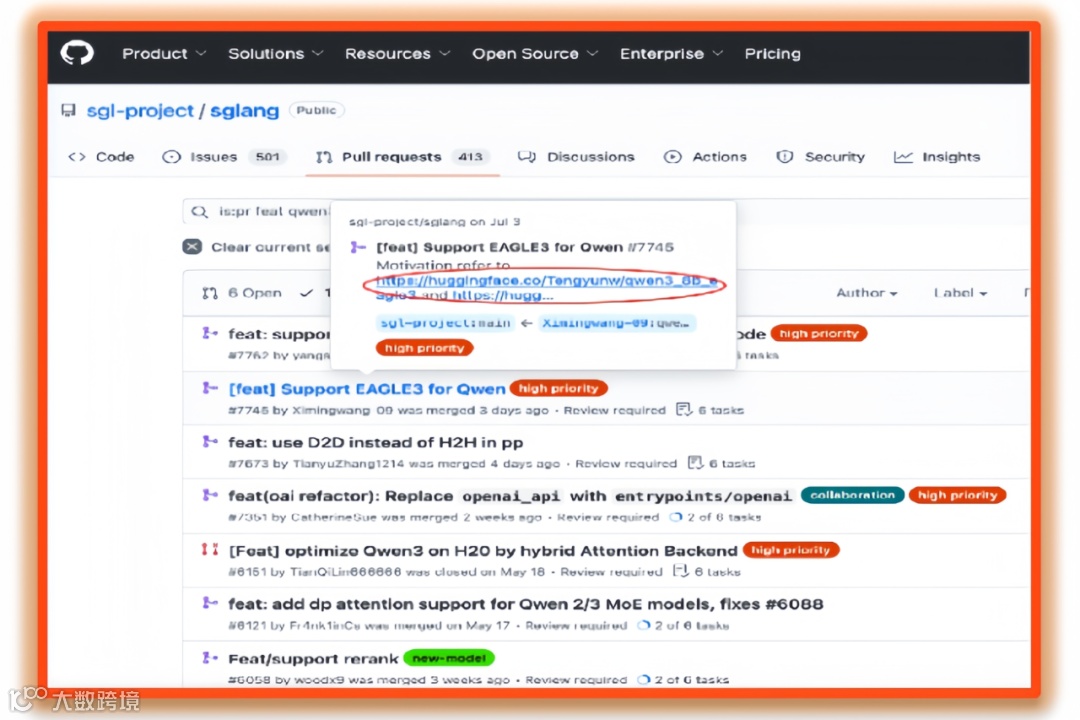Open the huggingface.co Tengyunw link in popup
1080x720 pixels.
click(x=547, y=280)
